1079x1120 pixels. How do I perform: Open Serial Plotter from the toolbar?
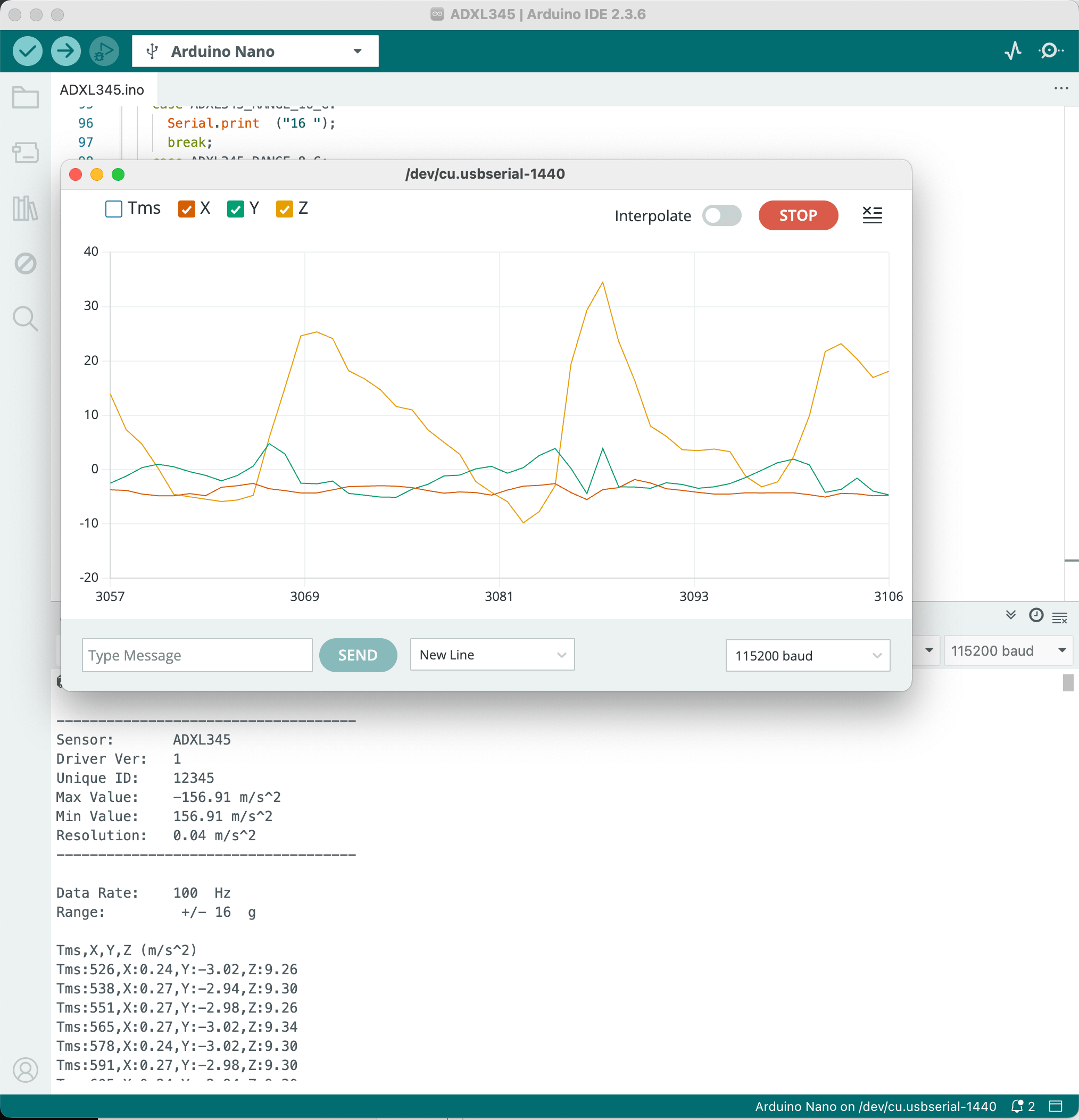click(x=1013, y=51)
